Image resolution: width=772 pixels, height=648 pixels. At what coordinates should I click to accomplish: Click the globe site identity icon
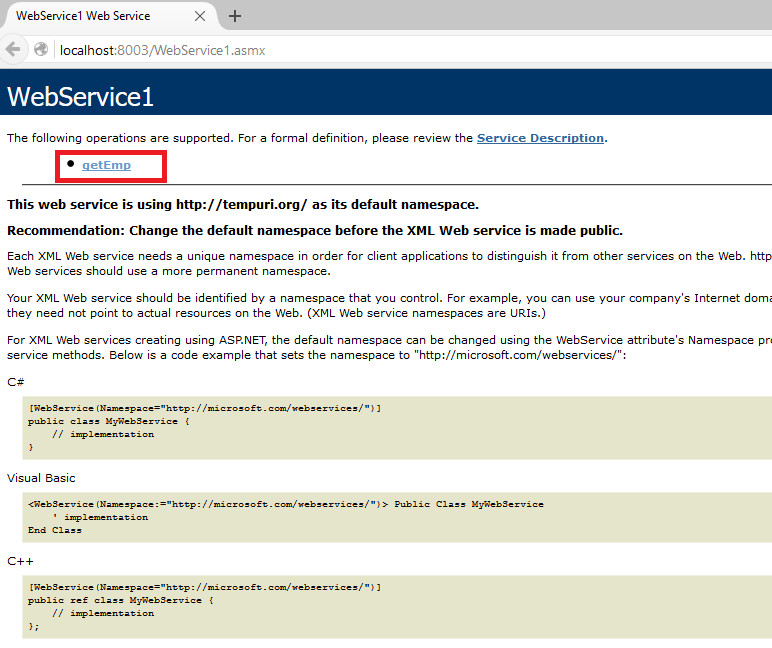[x=41, y=49]
